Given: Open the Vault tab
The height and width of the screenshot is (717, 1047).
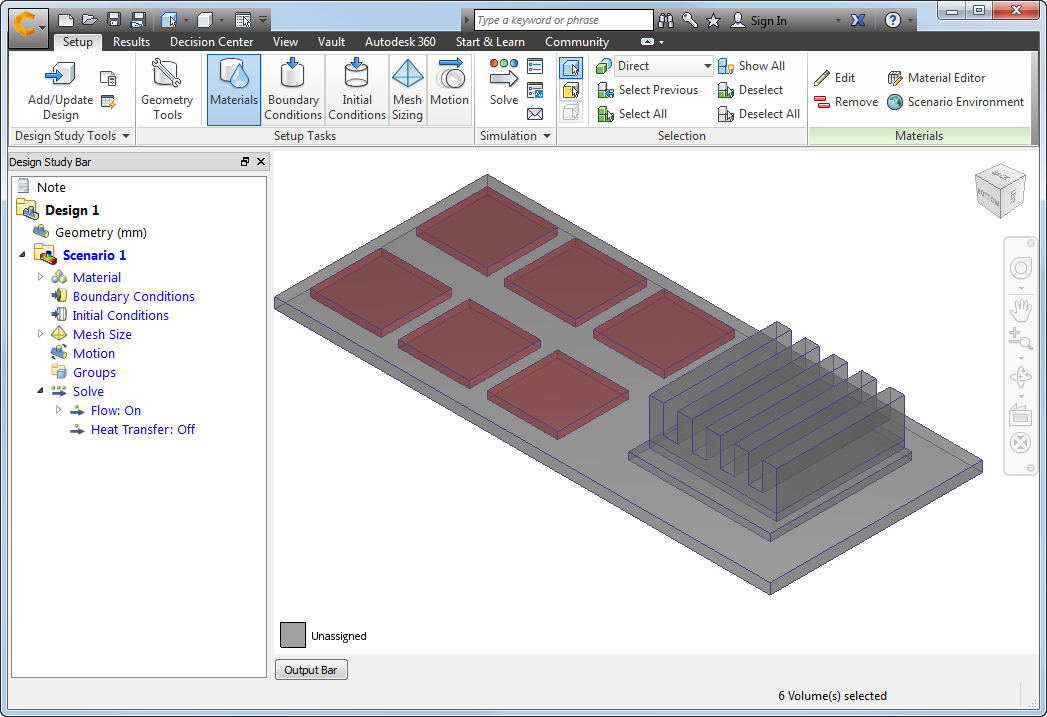Looking at the screenshot, I should [x=331, y=42].
